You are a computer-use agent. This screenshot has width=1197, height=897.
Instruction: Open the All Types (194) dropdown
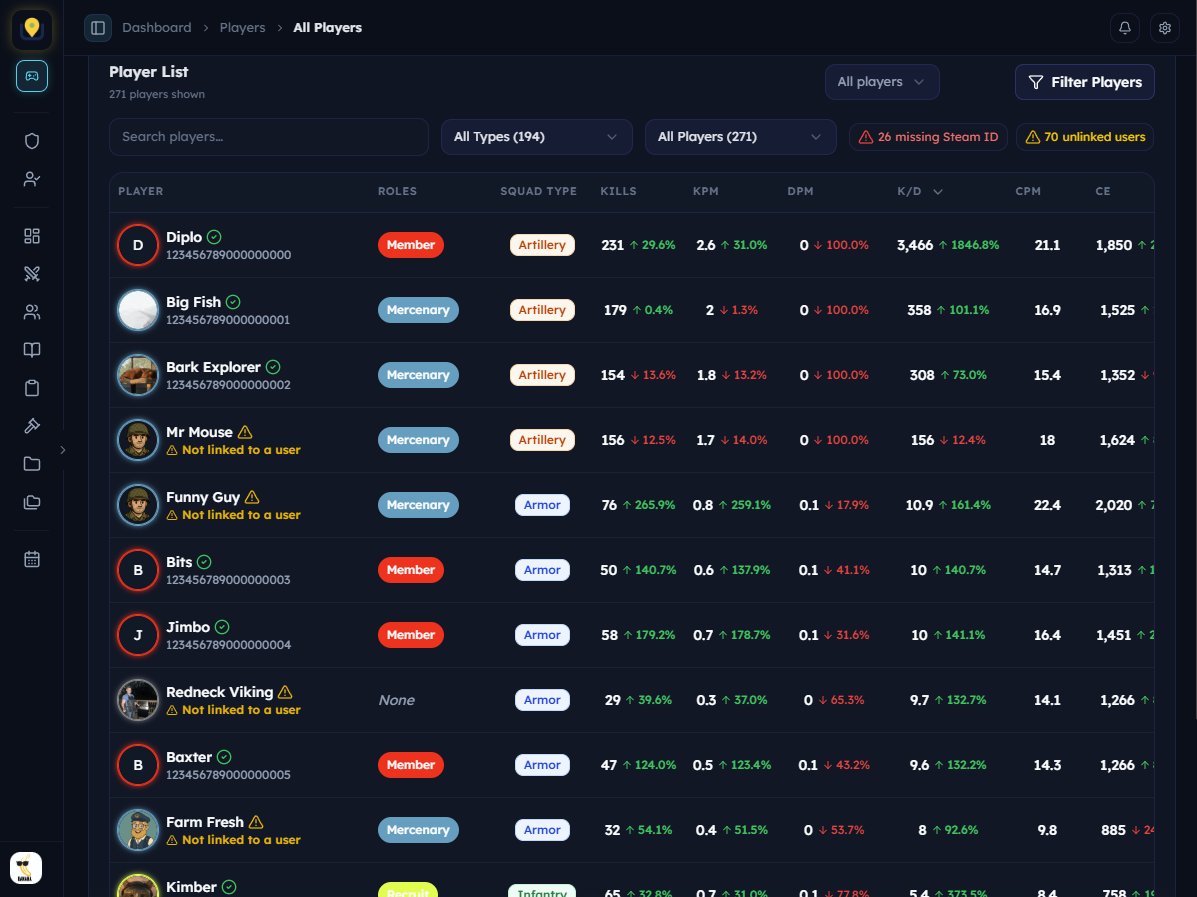[x=536, y=137]
